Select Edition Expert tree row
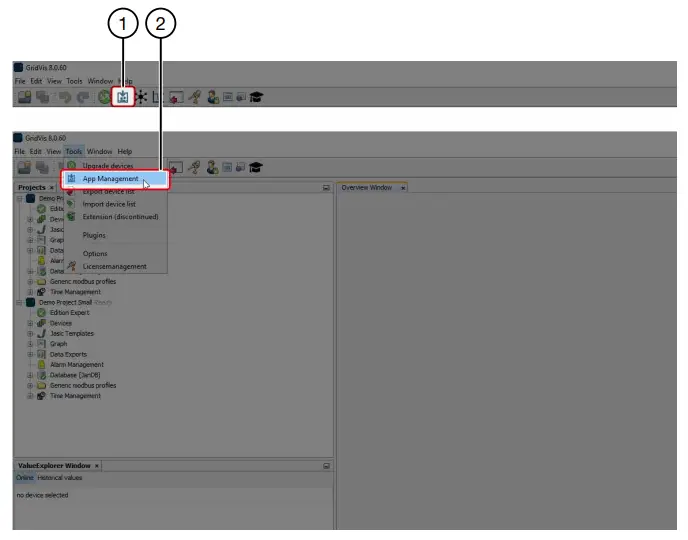 tap(69, 312)
